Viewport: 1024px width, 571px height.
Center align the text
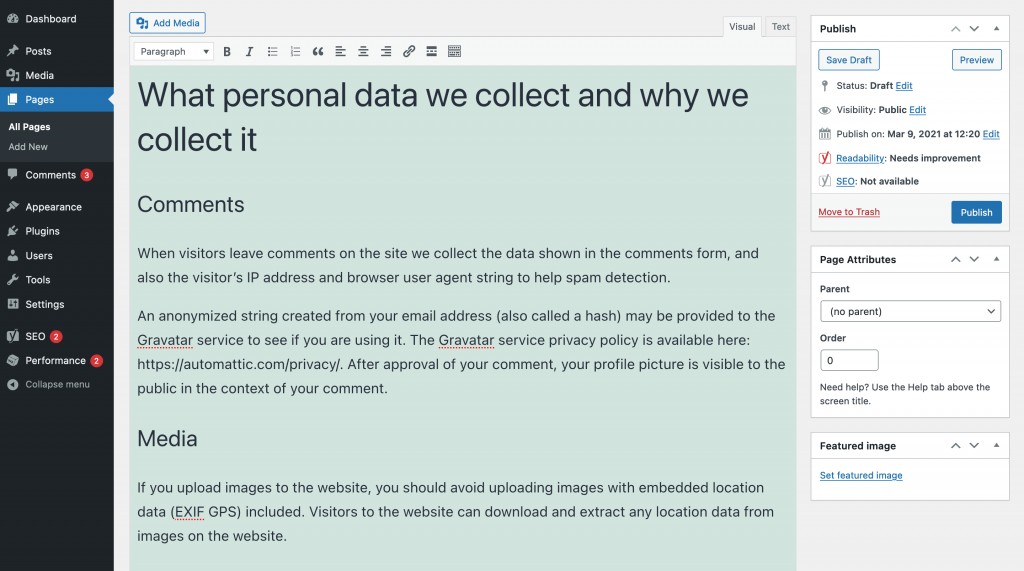[363, 51]
